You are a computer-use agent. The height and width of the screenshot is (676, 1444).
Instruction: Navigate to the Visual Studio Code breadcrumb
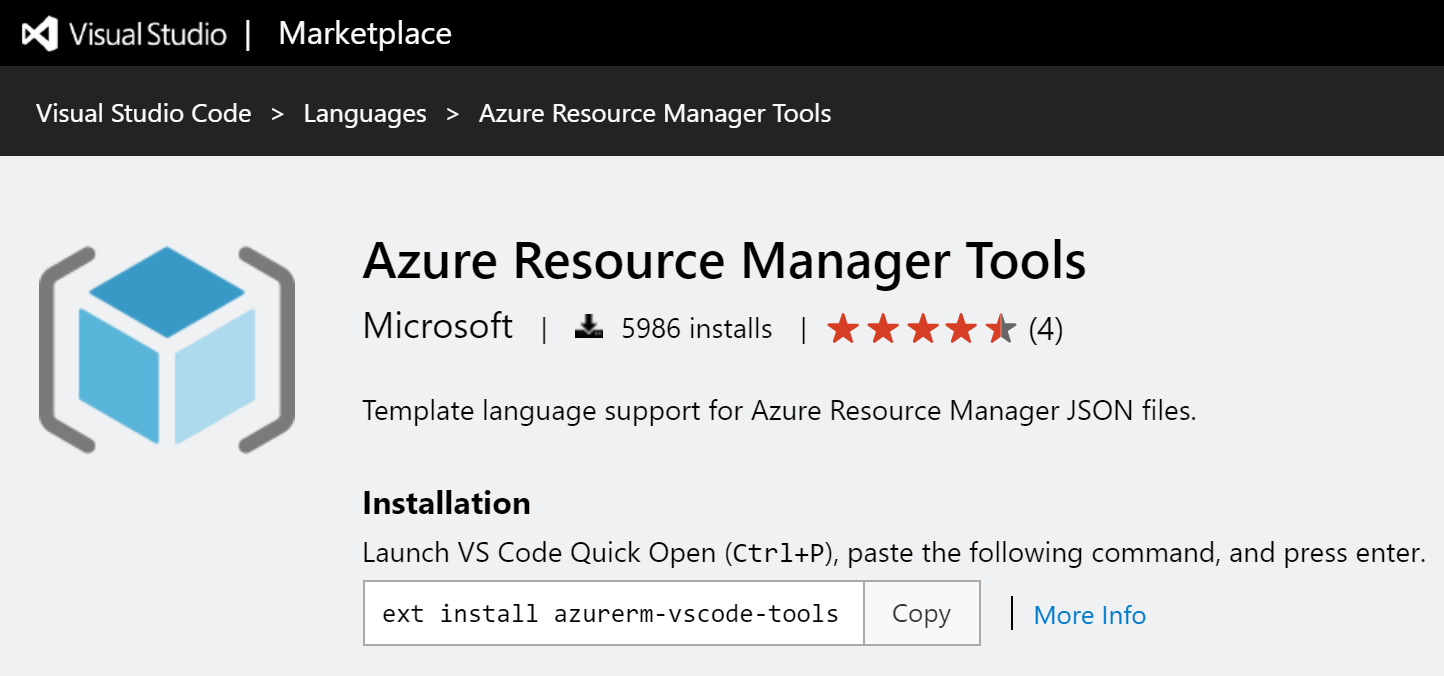pyautogui.click(x=143, y=113)
